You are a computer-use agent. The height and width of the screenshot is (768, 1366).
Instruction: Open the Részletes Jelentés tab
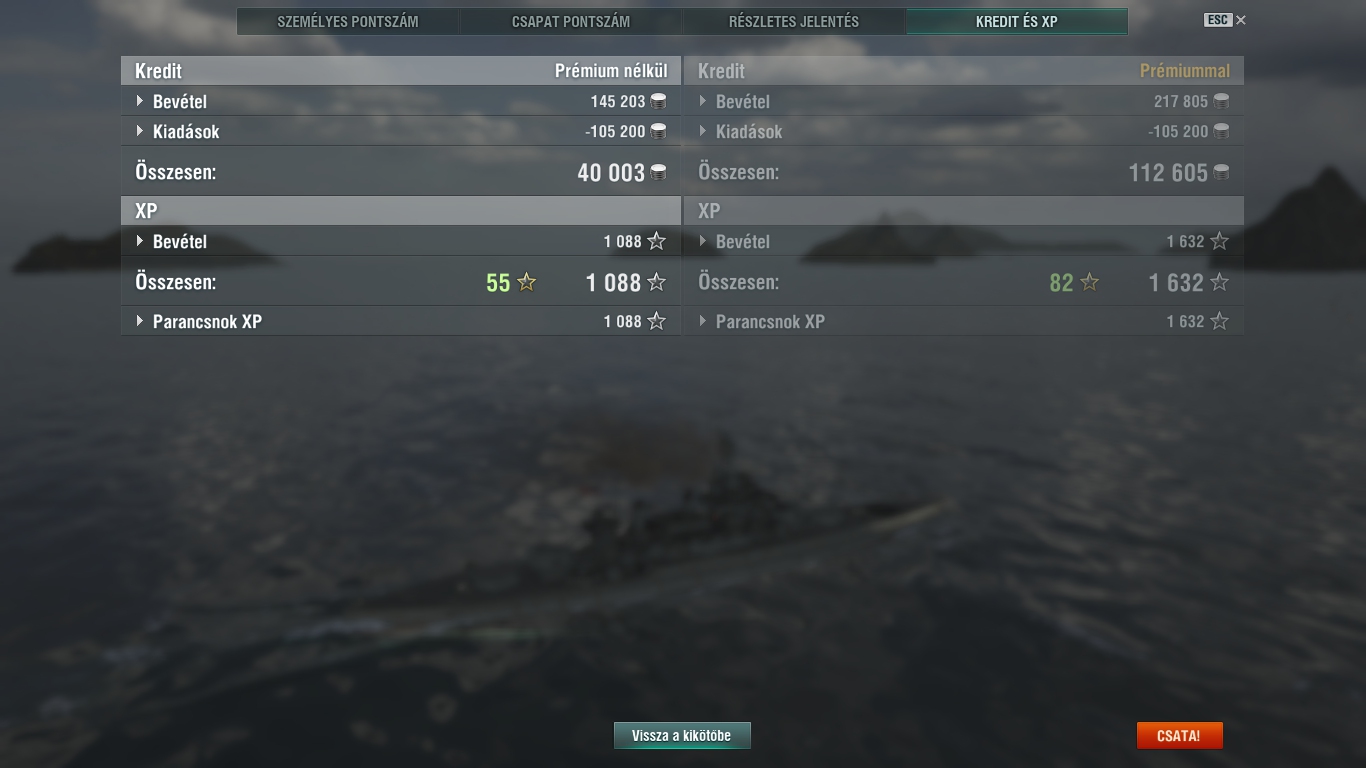coord(794,21)
